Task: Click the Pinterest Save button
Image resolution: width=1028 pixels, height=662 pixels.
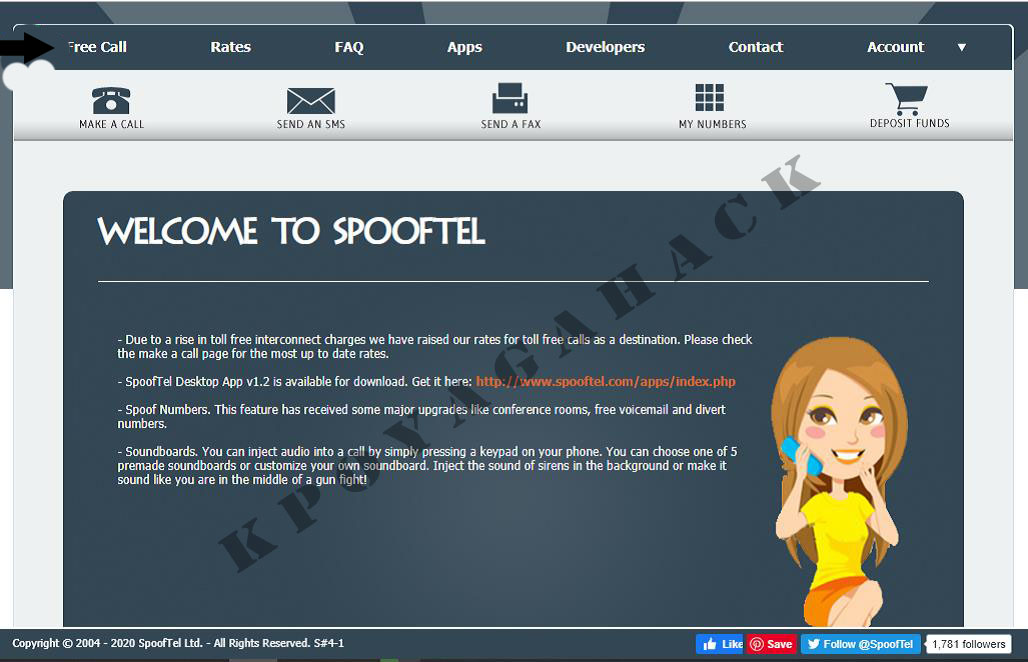Action: pos(772,644)
